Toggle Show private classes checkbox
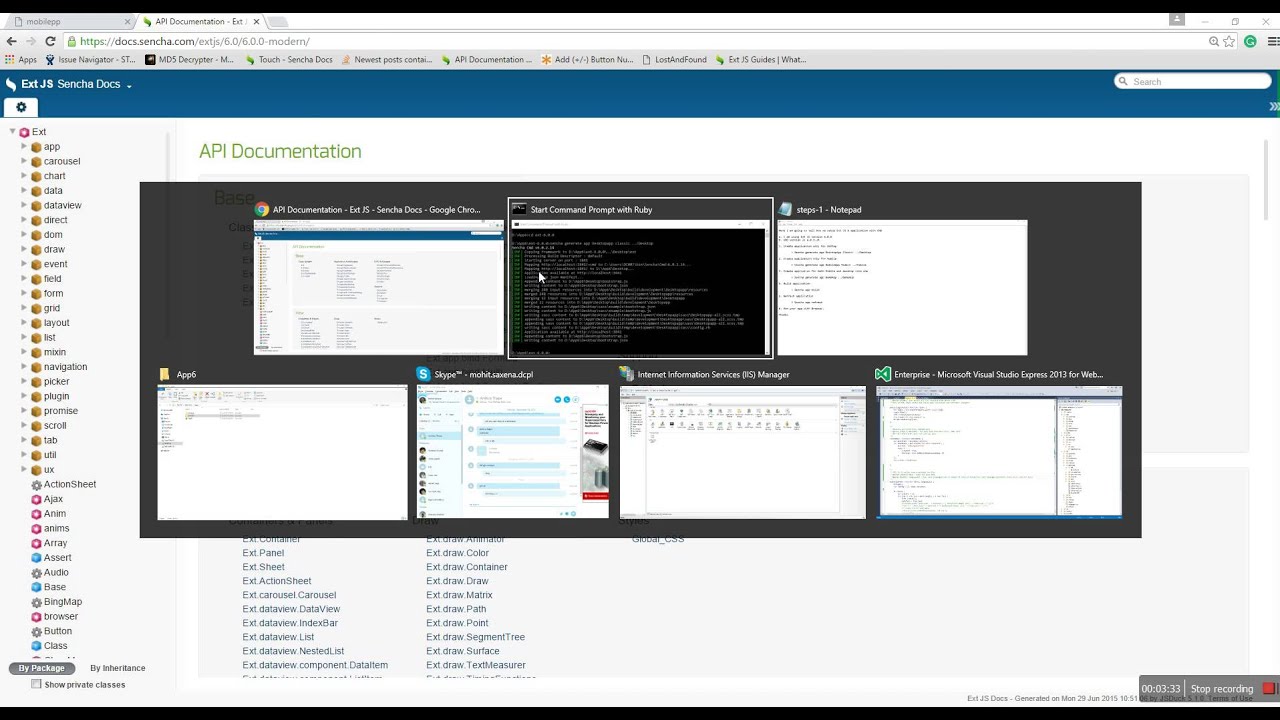Viewport: 1280px width, 720px height. (x=36, y=685)
